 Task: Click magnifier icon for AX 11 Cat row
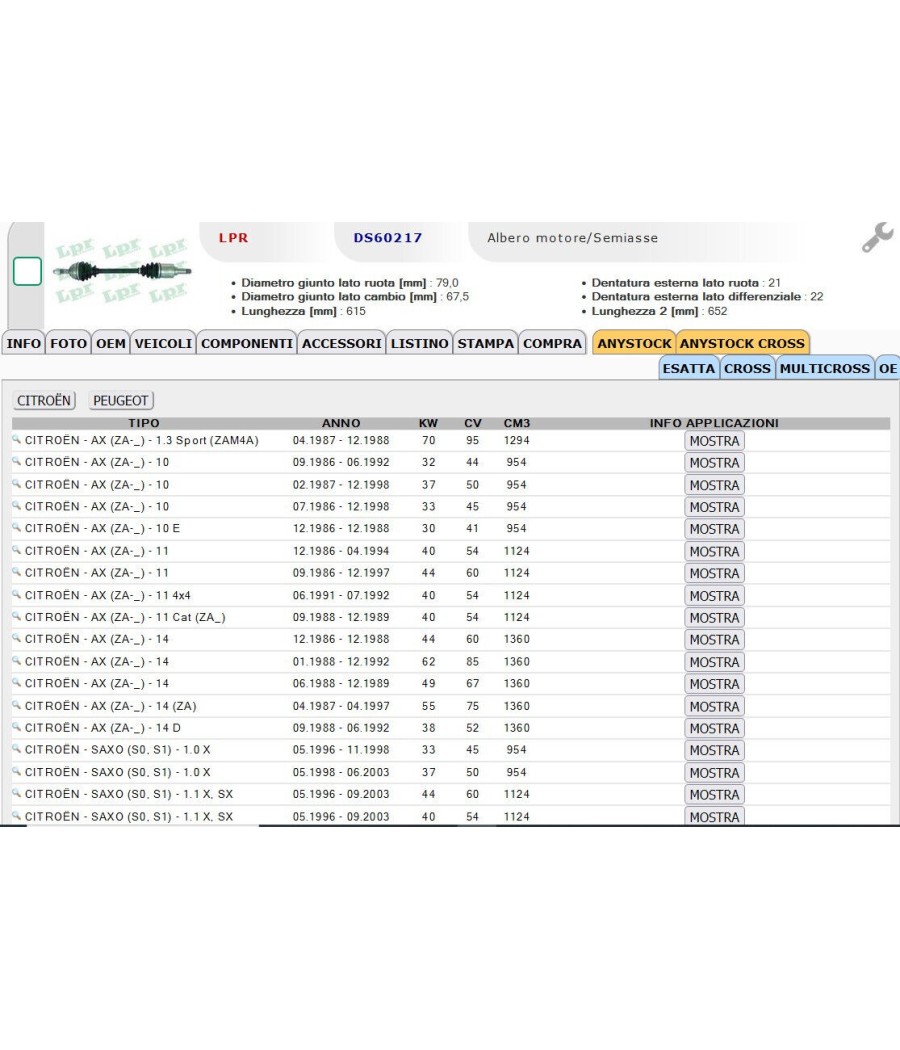pos(17,617)
